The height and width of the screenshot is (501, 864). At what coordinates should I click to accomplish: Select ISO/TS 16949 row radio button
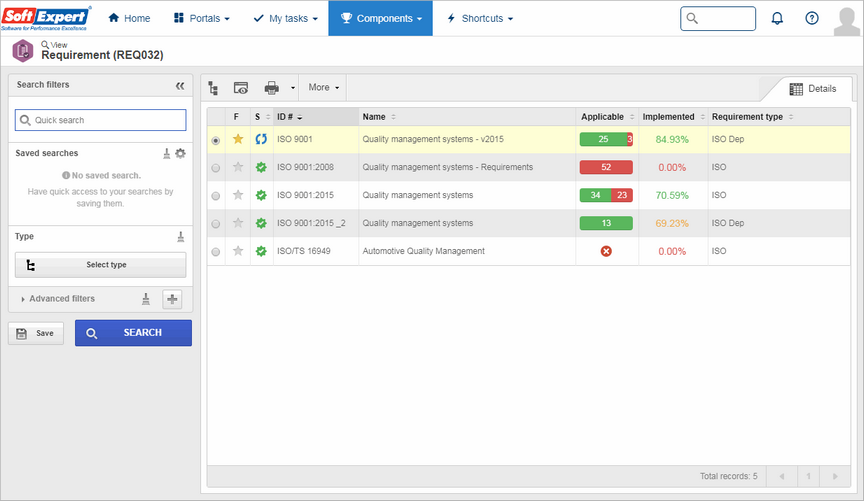coord(215,252)
